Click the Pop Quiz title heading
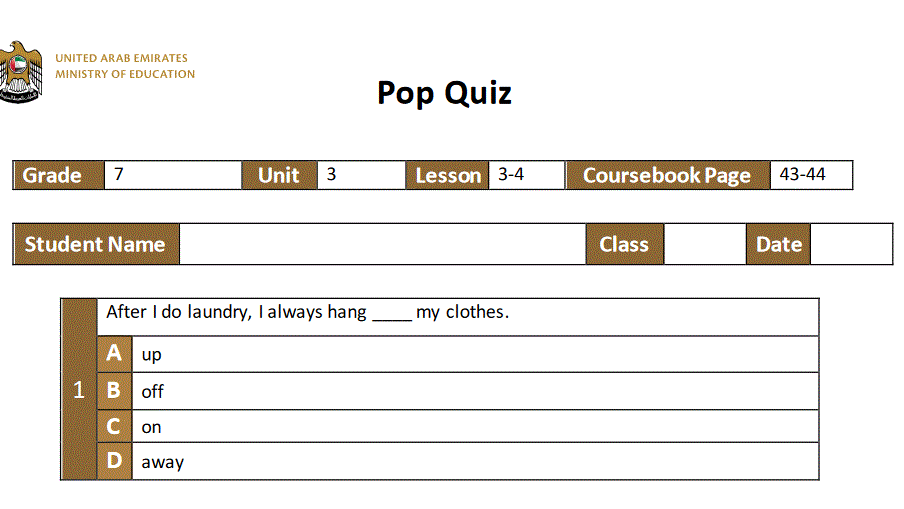904x509 pixels. point(445,93)
